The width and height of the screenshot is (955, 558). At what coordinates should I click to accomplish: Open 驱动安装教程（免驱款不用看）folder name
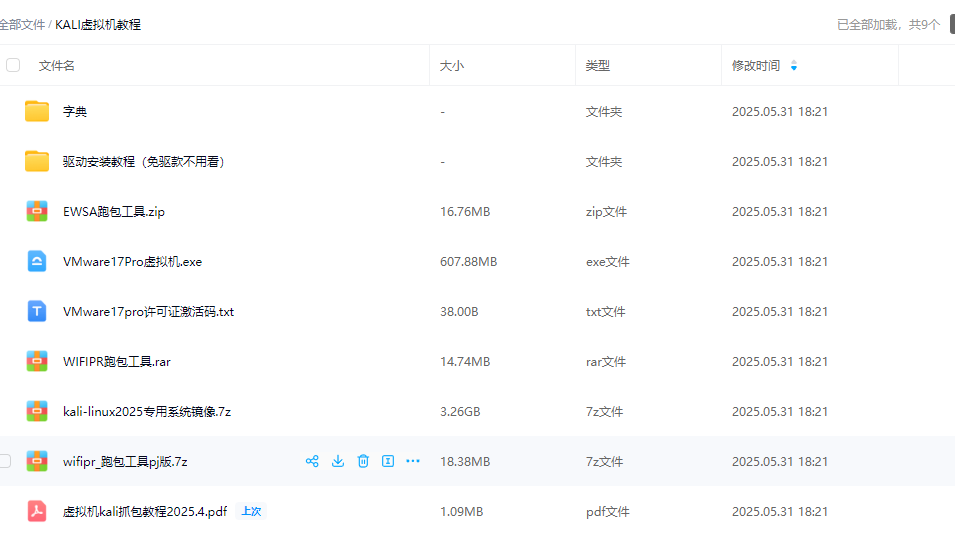pyautogui.click(x=144, y=161)
